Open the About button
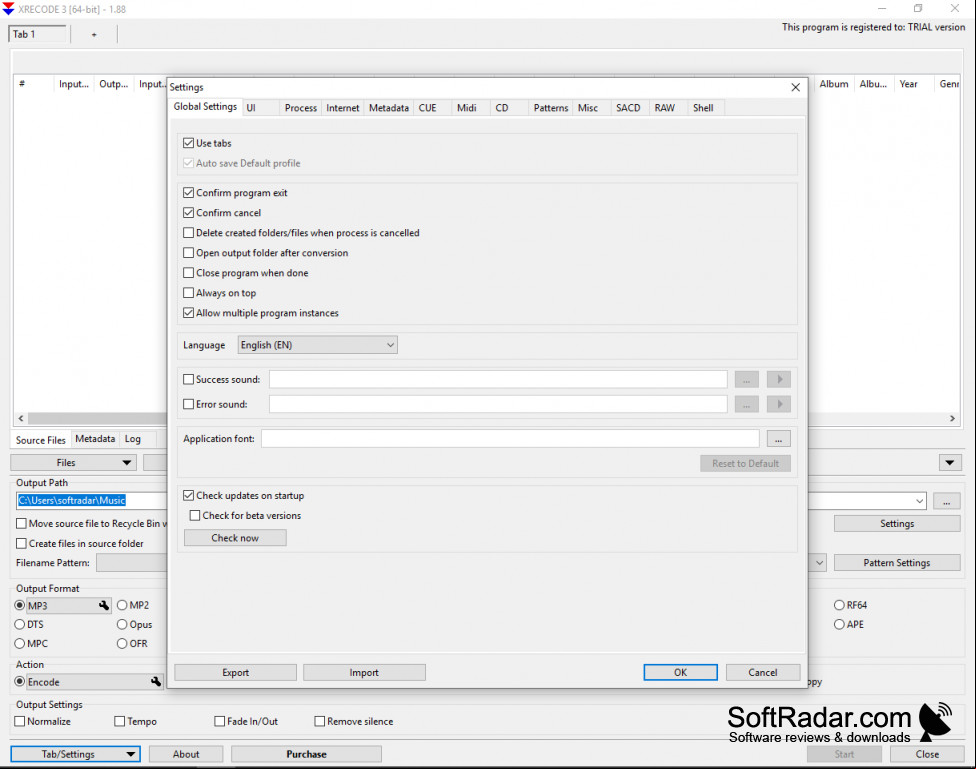 coord(186,754)
